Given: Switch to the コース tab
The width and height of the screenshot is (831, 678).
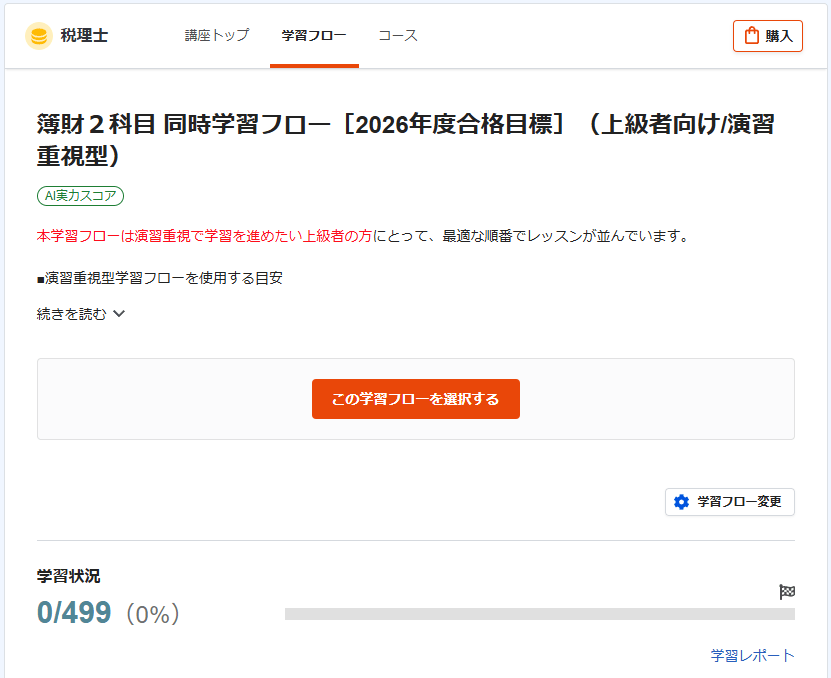Looking at the screenshot, I should (x=398, y=33).
